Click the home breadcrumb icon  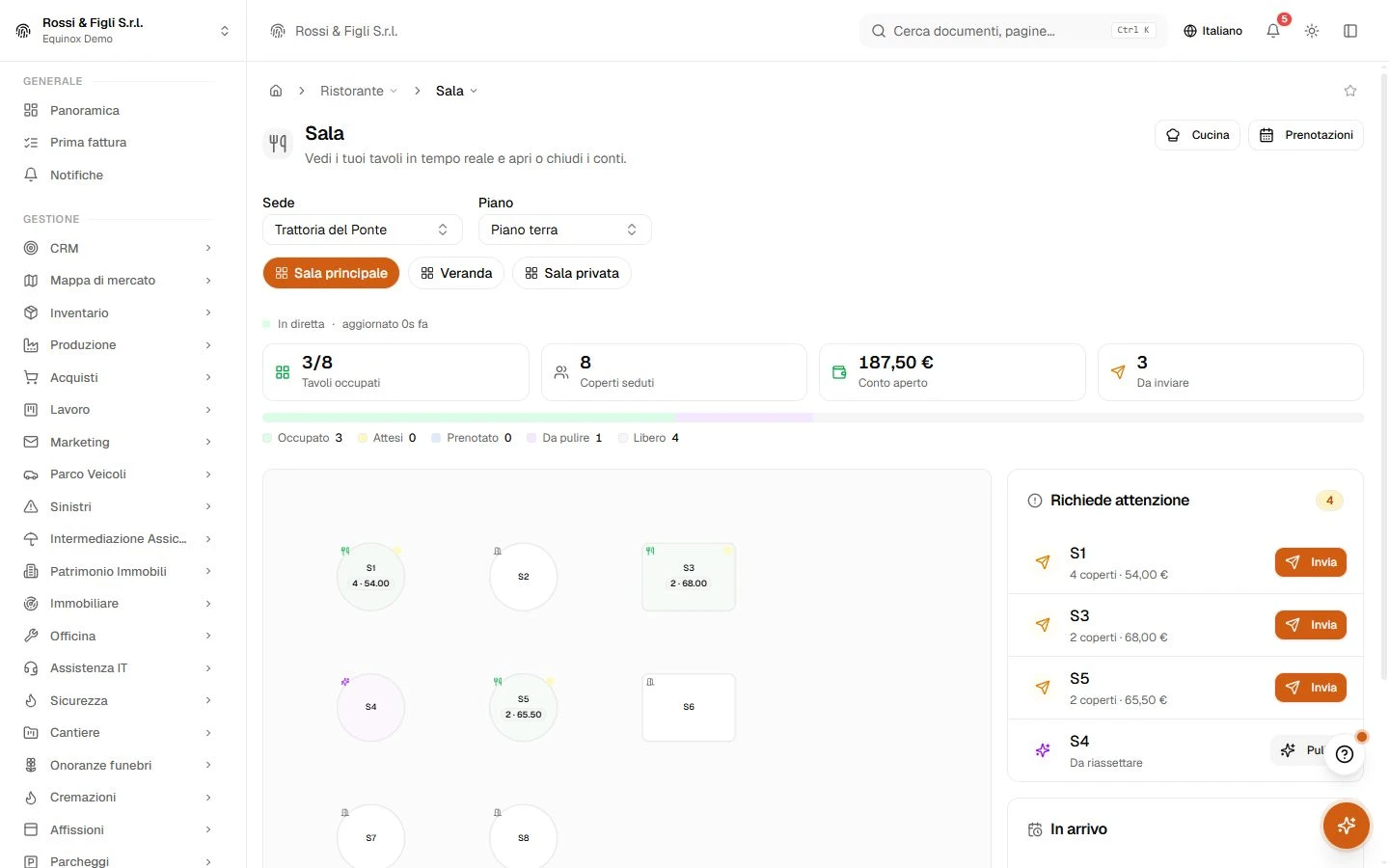[x=276, y=91]
